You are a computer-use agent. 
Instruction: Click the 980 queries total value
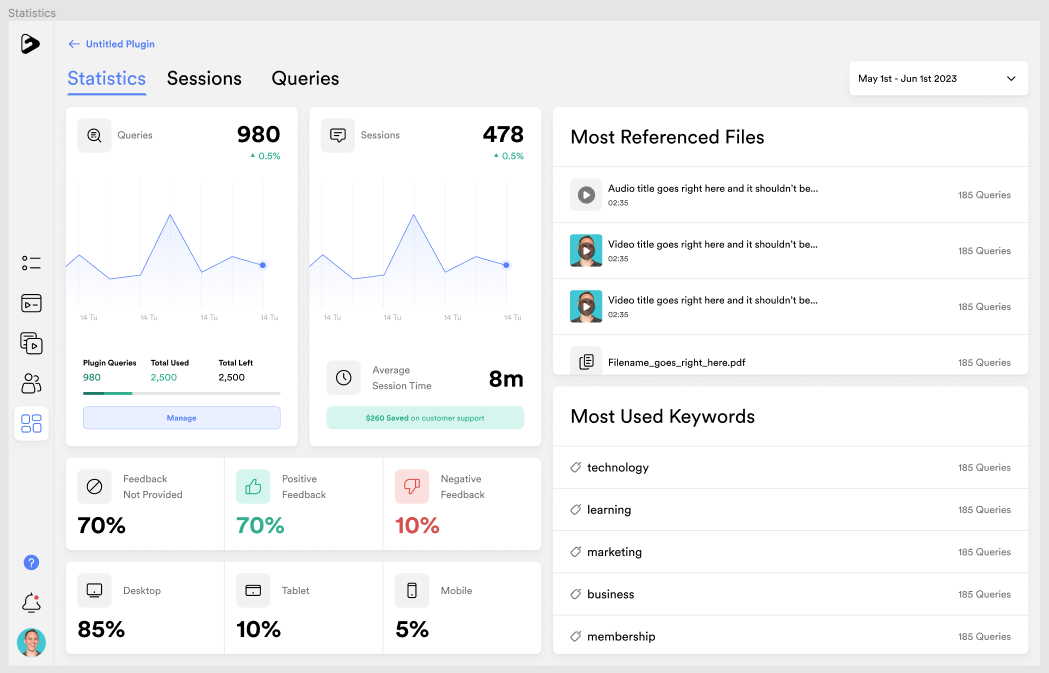pos(258,134)
